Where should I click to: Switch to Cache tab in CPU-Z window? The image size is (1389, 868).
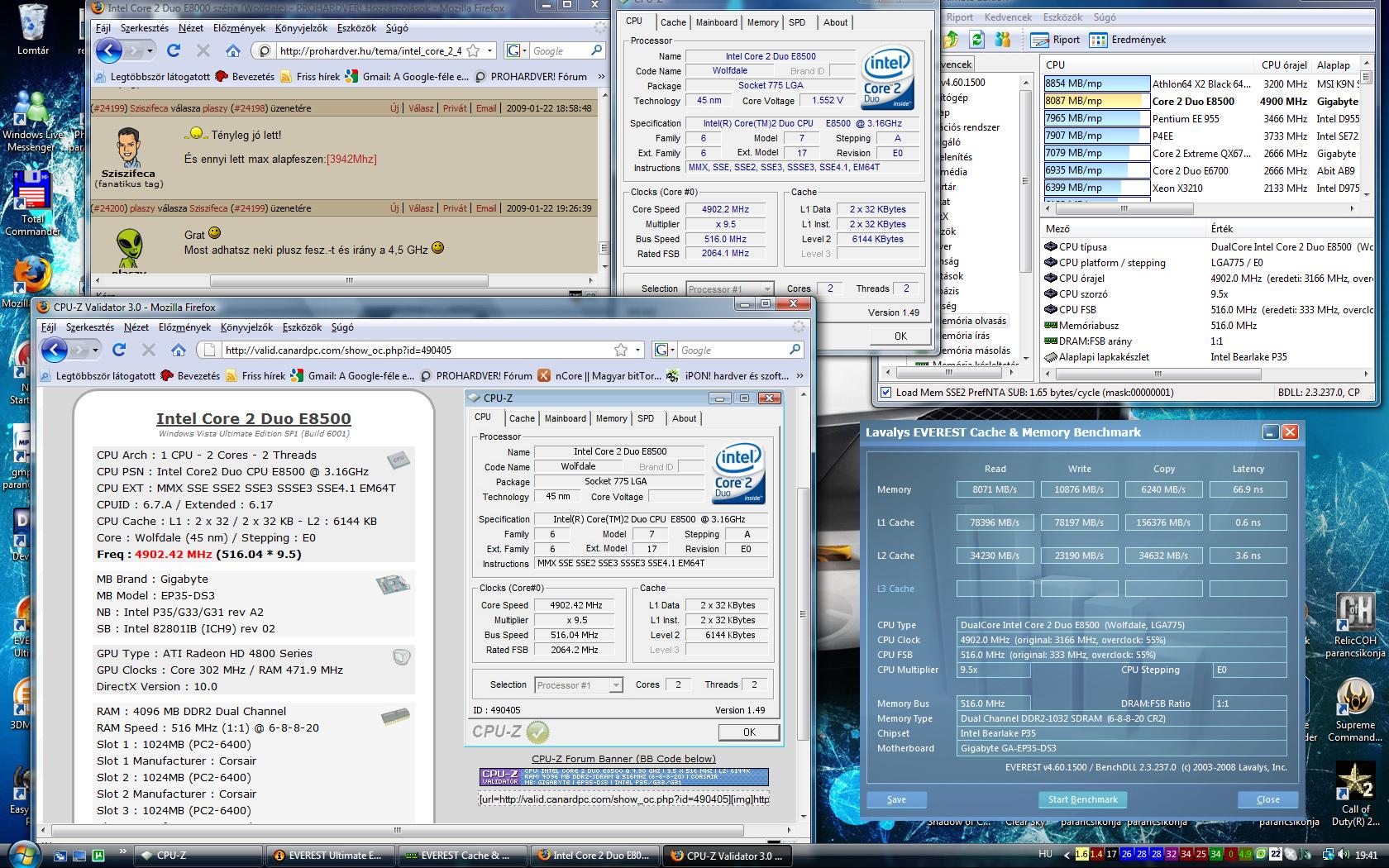tap(672, 22)
